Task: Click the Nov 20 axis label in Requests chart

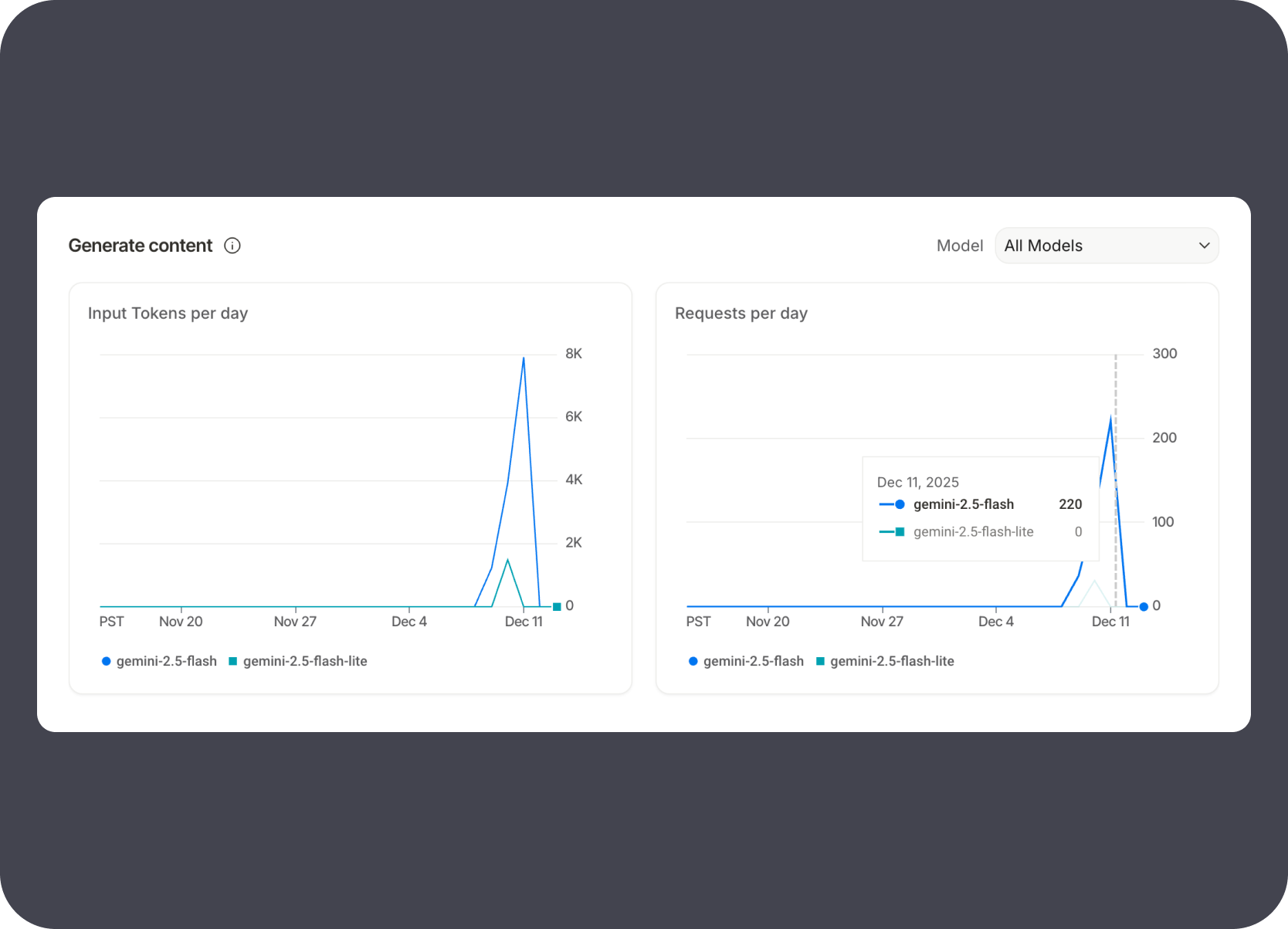Action: (x=768, y=622)
